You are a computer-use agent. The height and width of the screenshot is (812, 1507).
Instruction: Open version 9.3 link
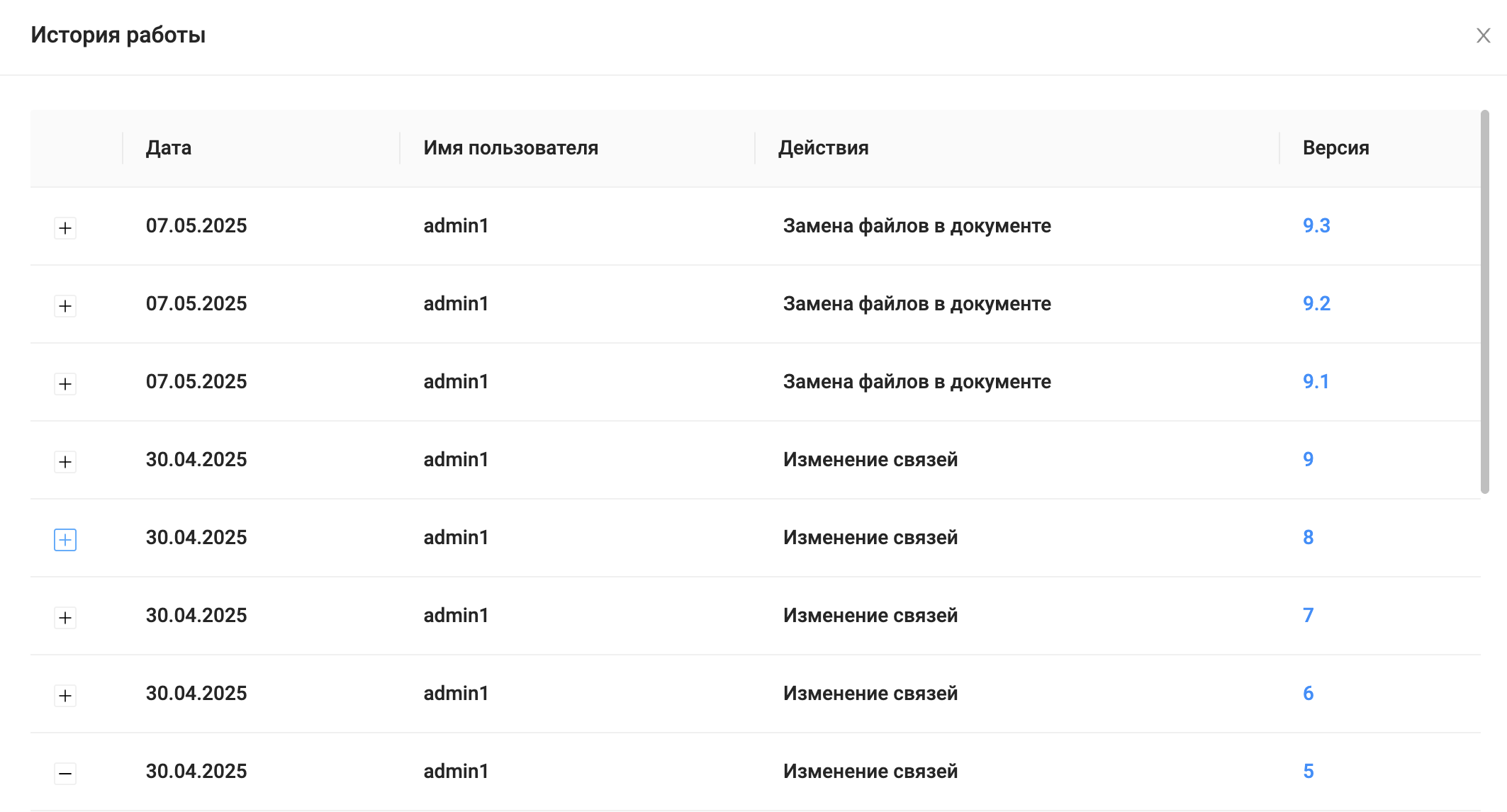[1316, 226]
